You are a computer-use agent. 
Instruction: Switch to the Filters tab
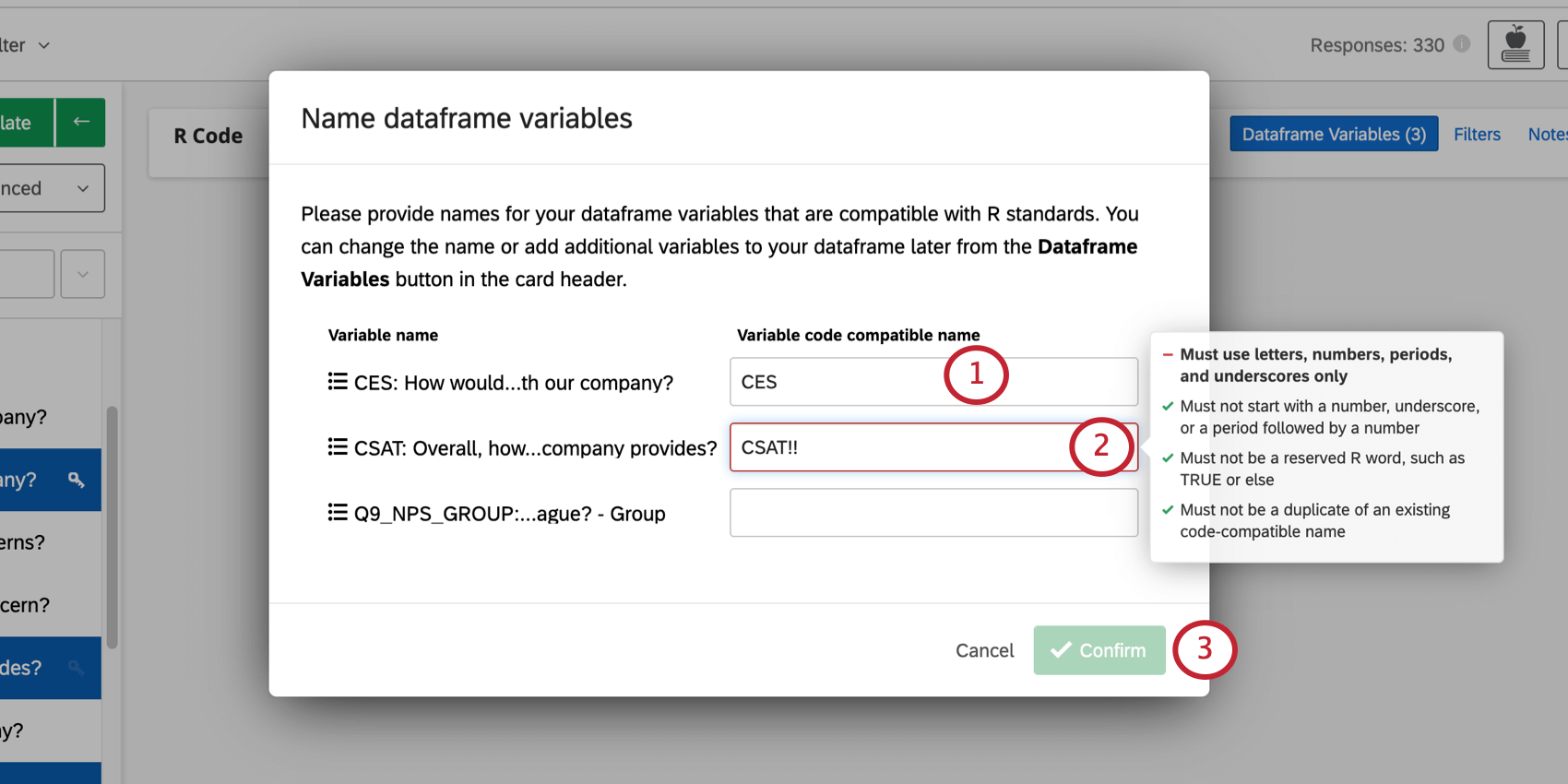(x=1477, y=135)
